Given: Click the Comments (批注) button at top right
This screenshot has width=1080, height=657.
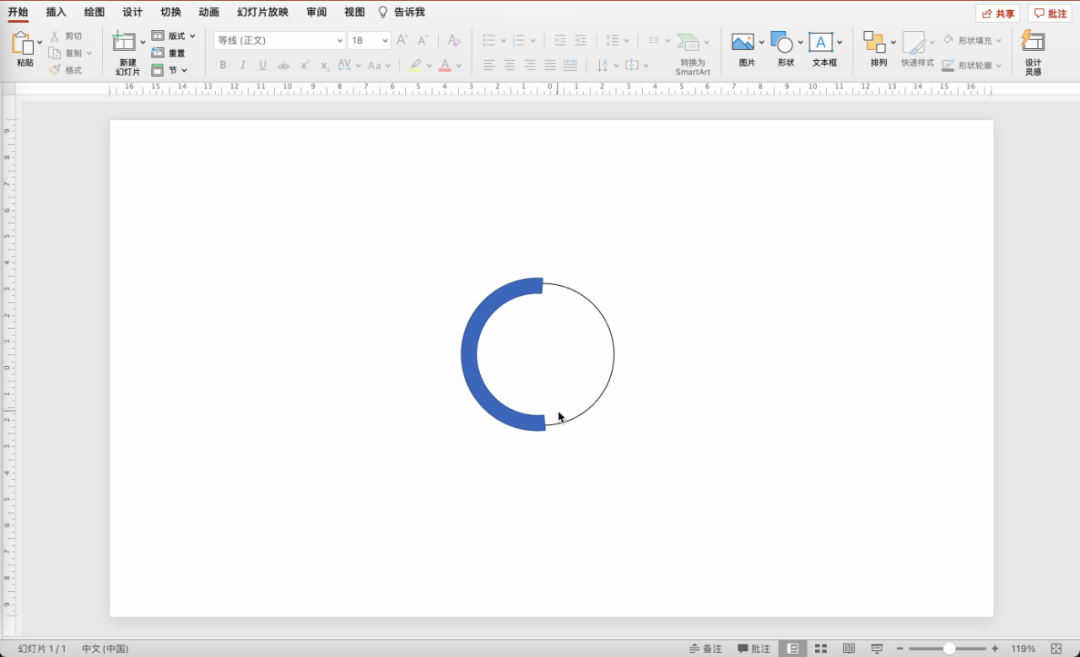Looking at the screenshot, I should click(1050, 13).
